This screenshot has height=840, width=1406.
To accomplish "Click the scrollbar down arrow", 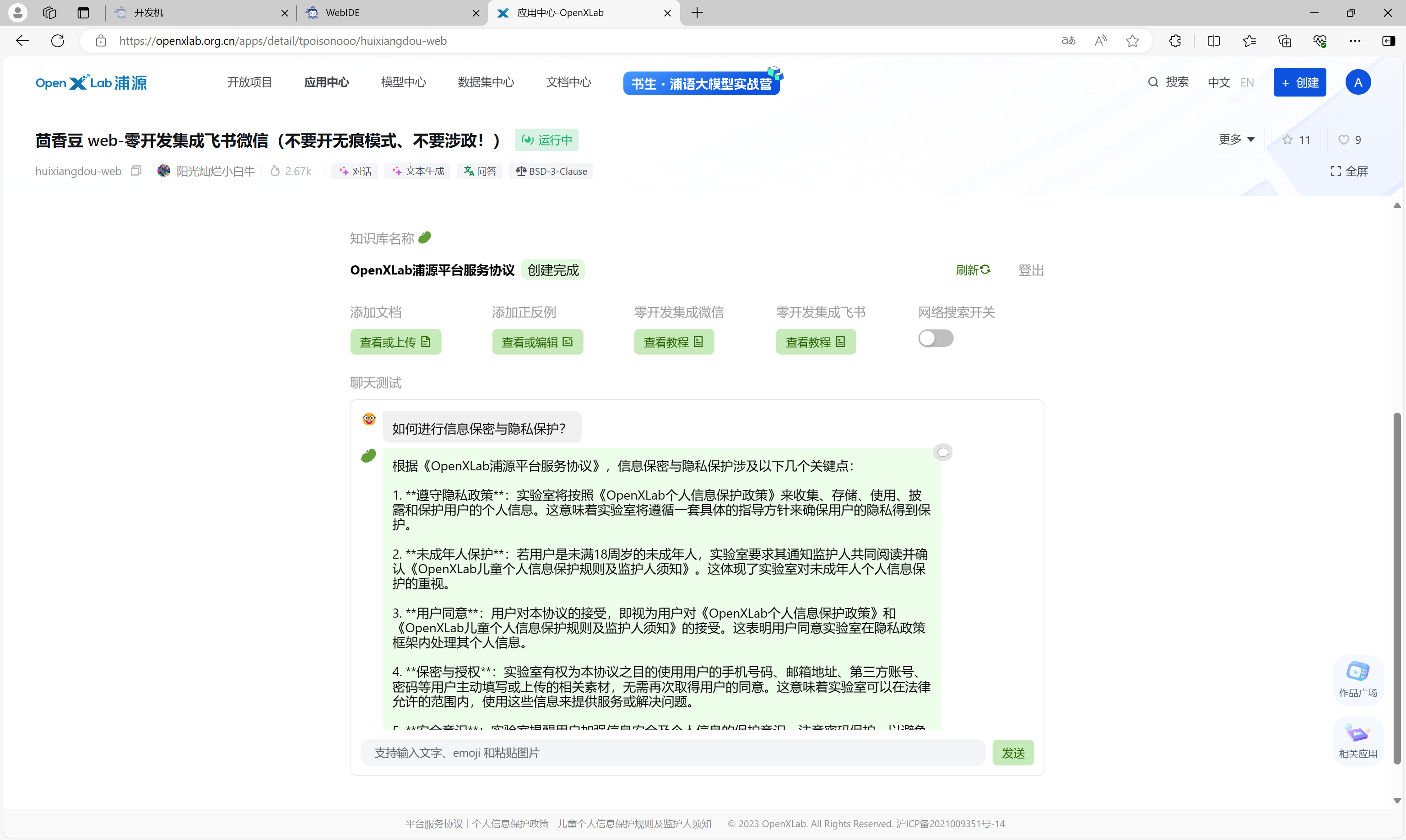I will point(1397,800).
